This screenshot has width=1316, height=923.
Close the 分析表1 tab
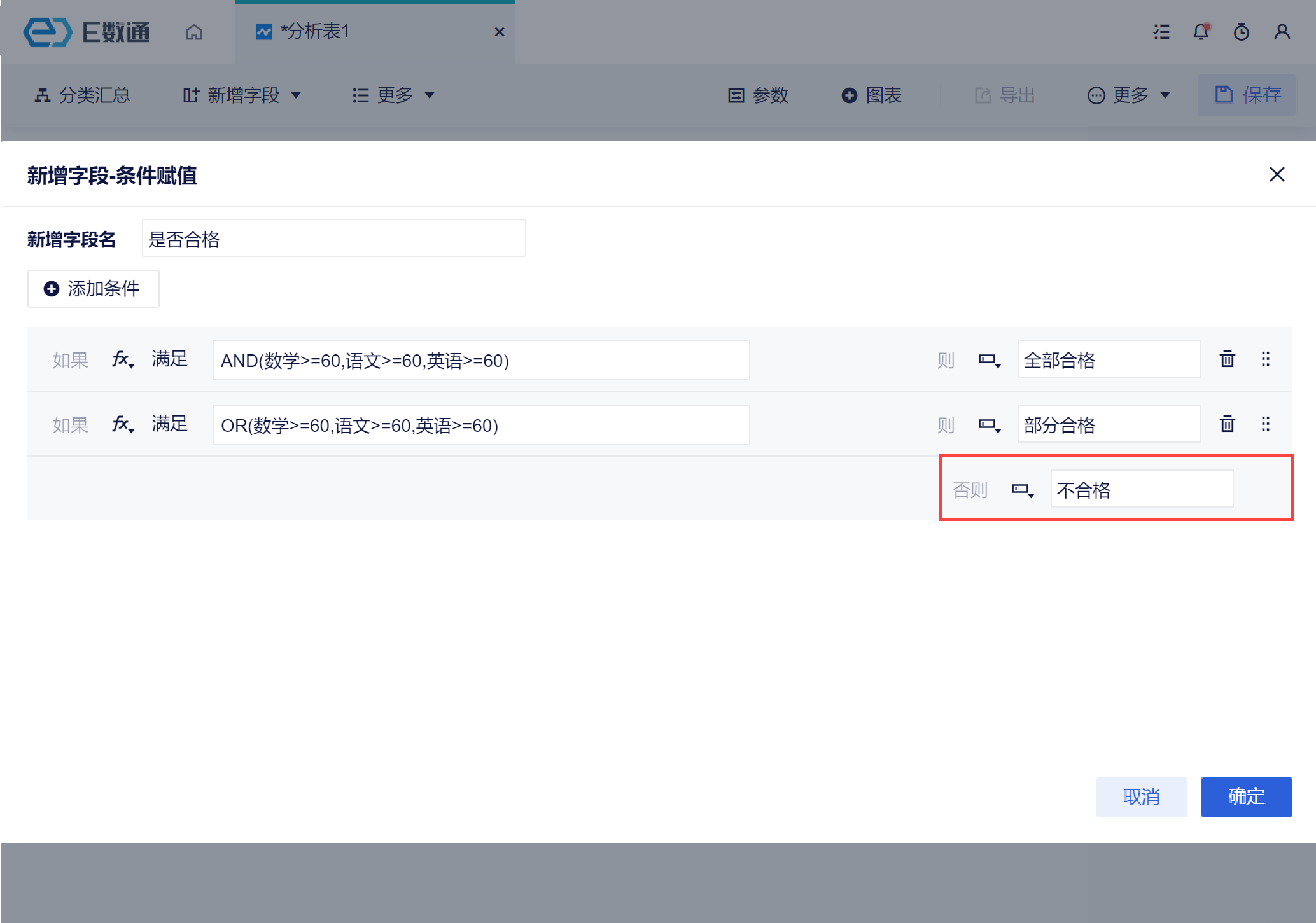(x=500, y=32)
